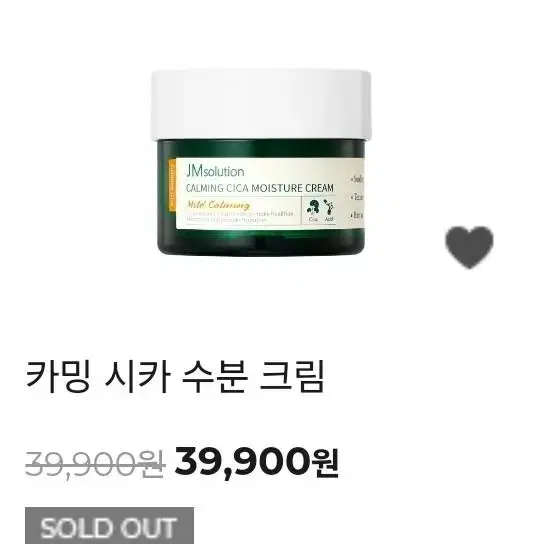Click the bulleted feature list on the label edge

point(357,197)
